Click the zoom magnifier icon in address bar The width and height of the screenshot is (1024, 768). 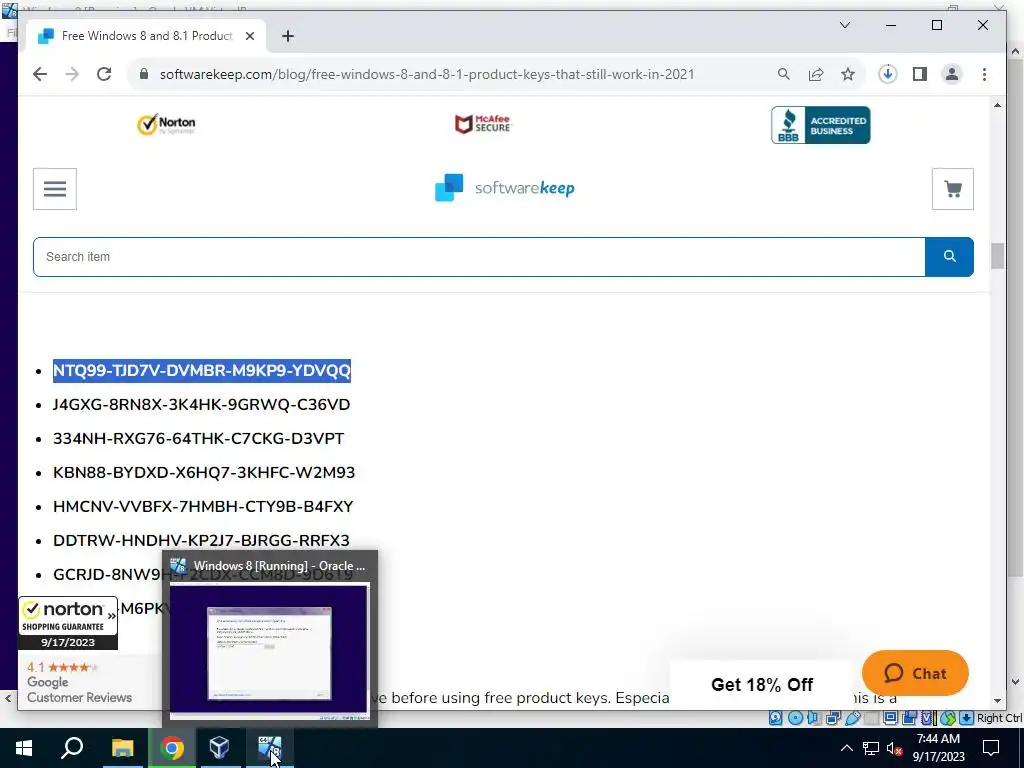[x=784, y=74]
